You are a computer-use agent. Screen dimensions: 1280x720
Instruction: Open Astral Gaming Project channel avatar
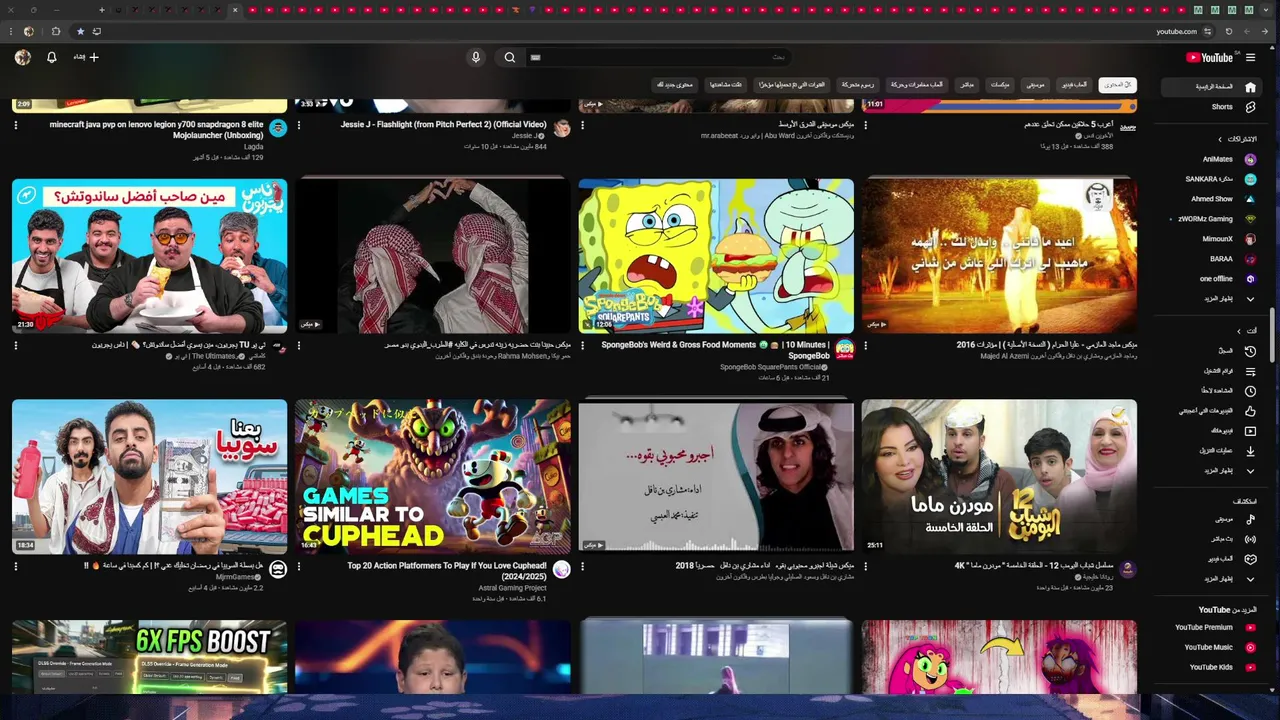pos(562,570)
